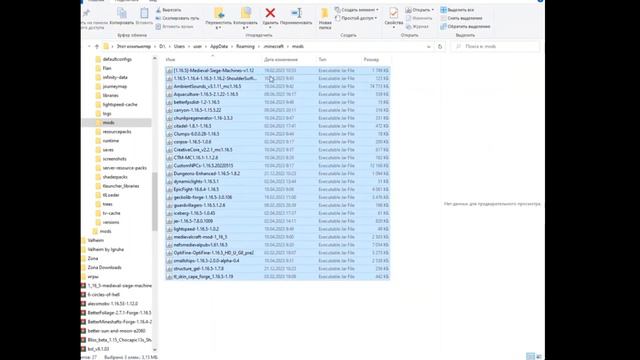Open the saves folder in the tree

click(x=108, y=150)
